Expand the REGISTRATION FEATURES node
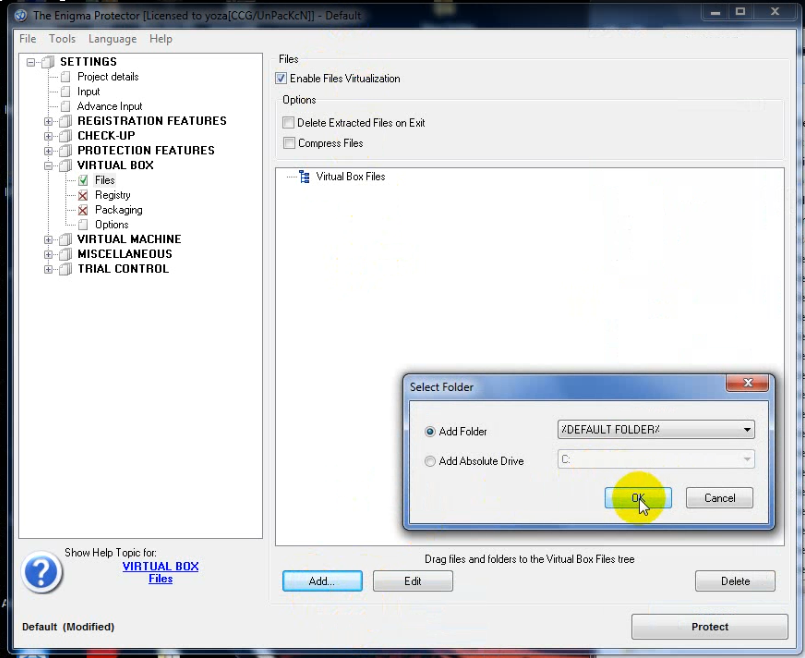The height and width of the screenshot is (658, 805). tap(48, 122)
